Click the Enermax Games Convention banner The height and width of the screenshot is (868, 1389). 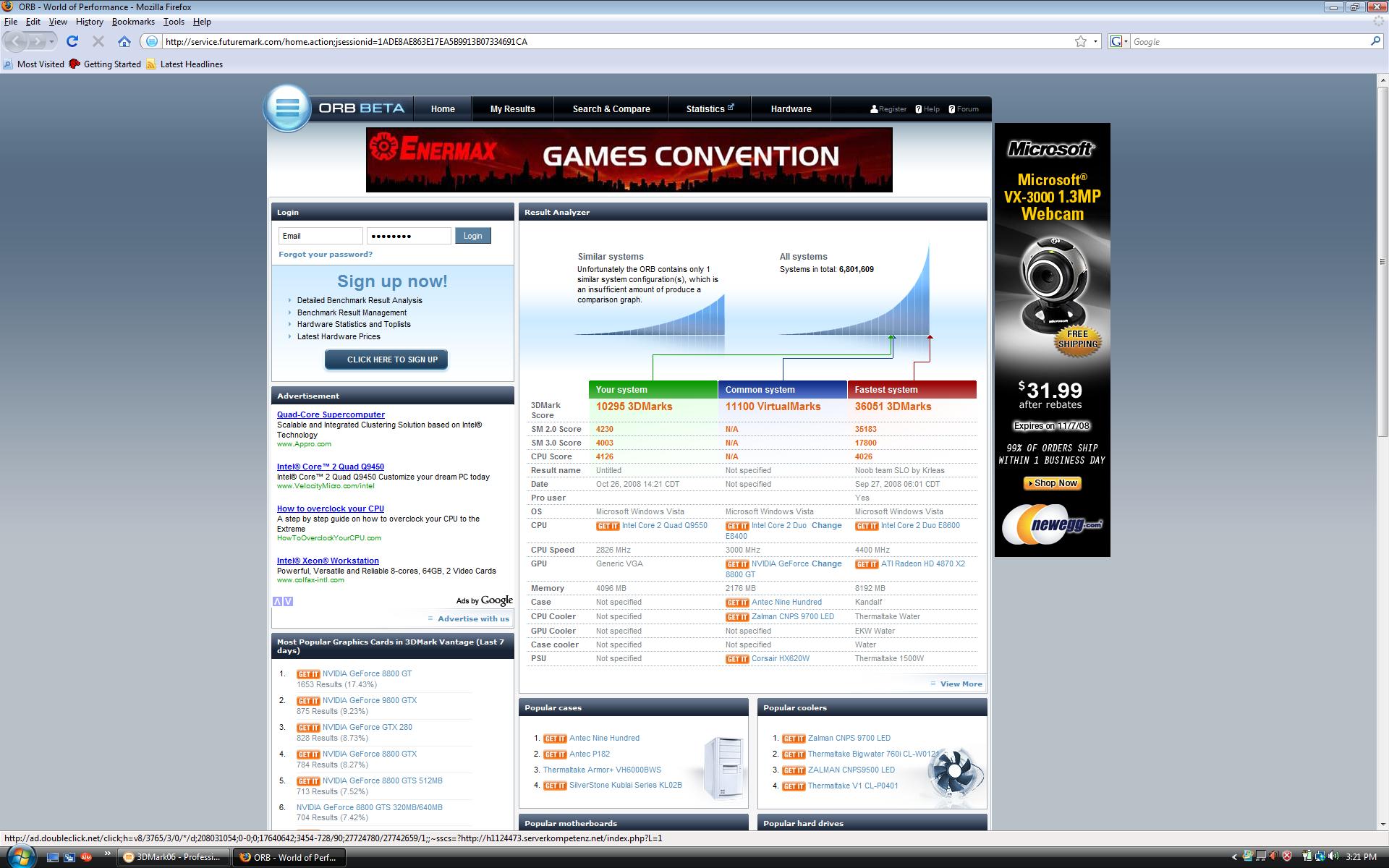click(629, 160)
